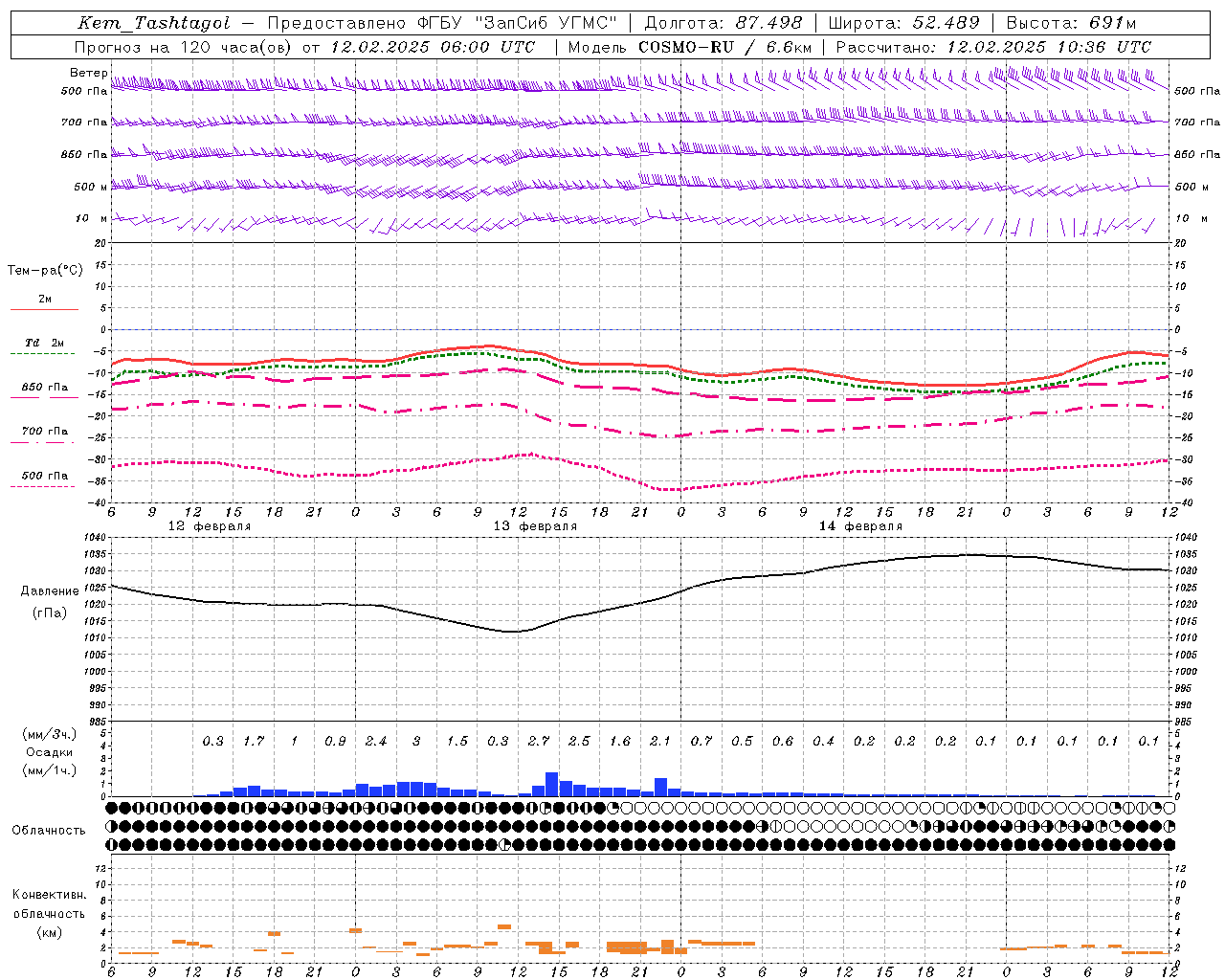Click the line sample below the '2м' legend
This screenshot has width=1225, height=980.
click(44, 310)
